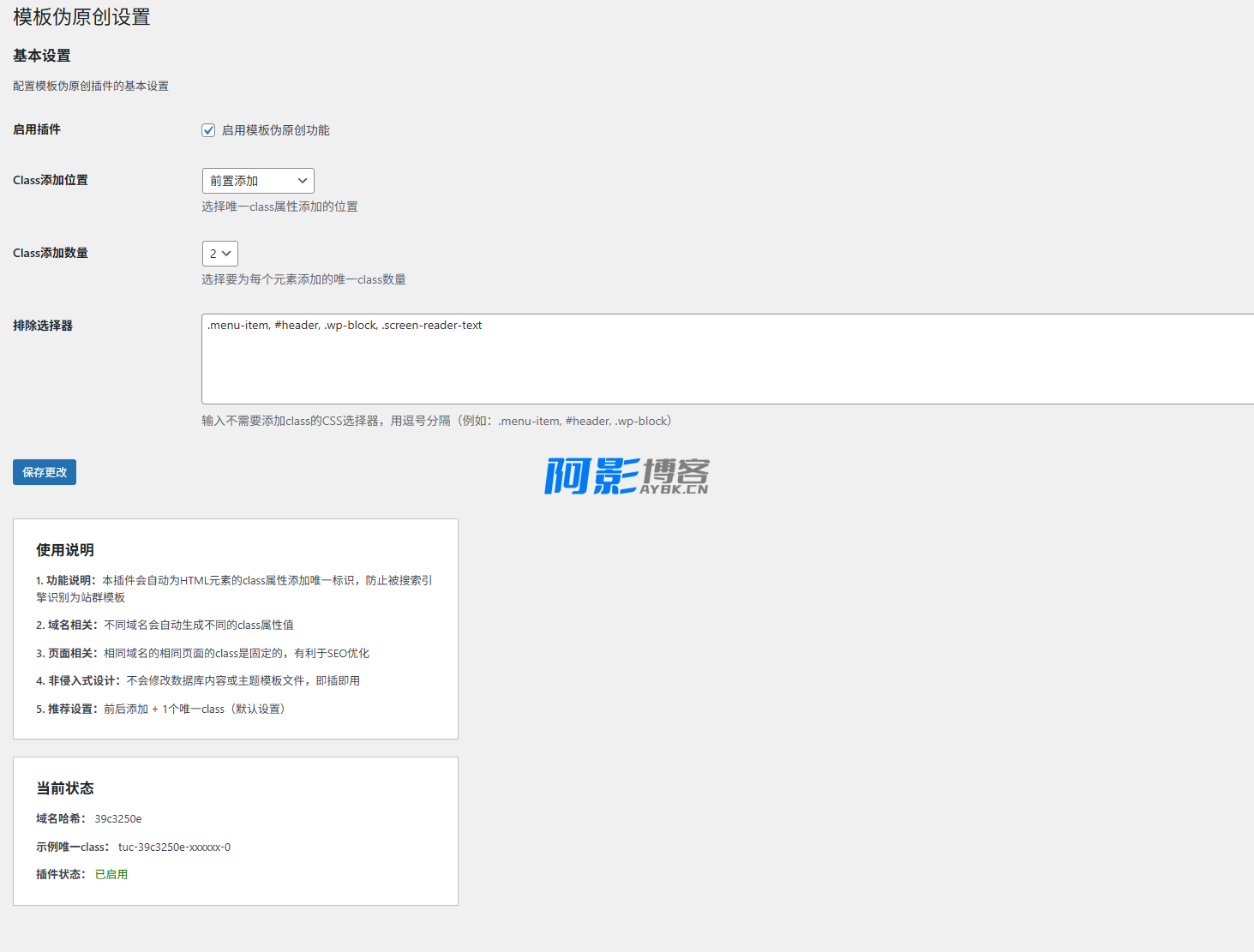The image size is (1254, 952).
Task: Click the domain hash value 39c3250e
Action: pyautogui.click(x=118, y=818)
